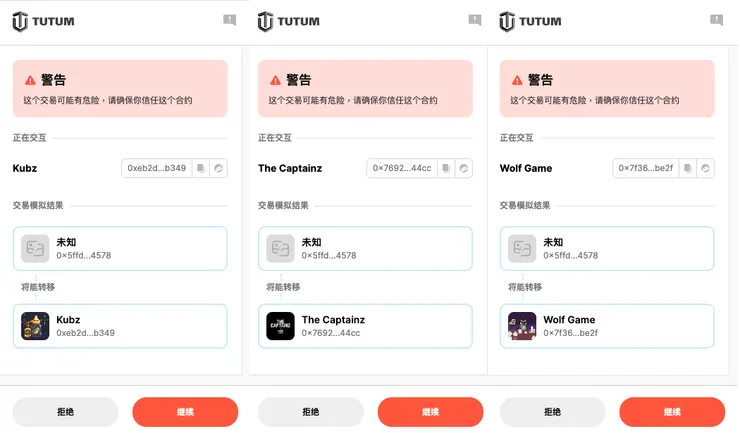Open explorer icon next to 0x7692...44cc address

[464, 168]
